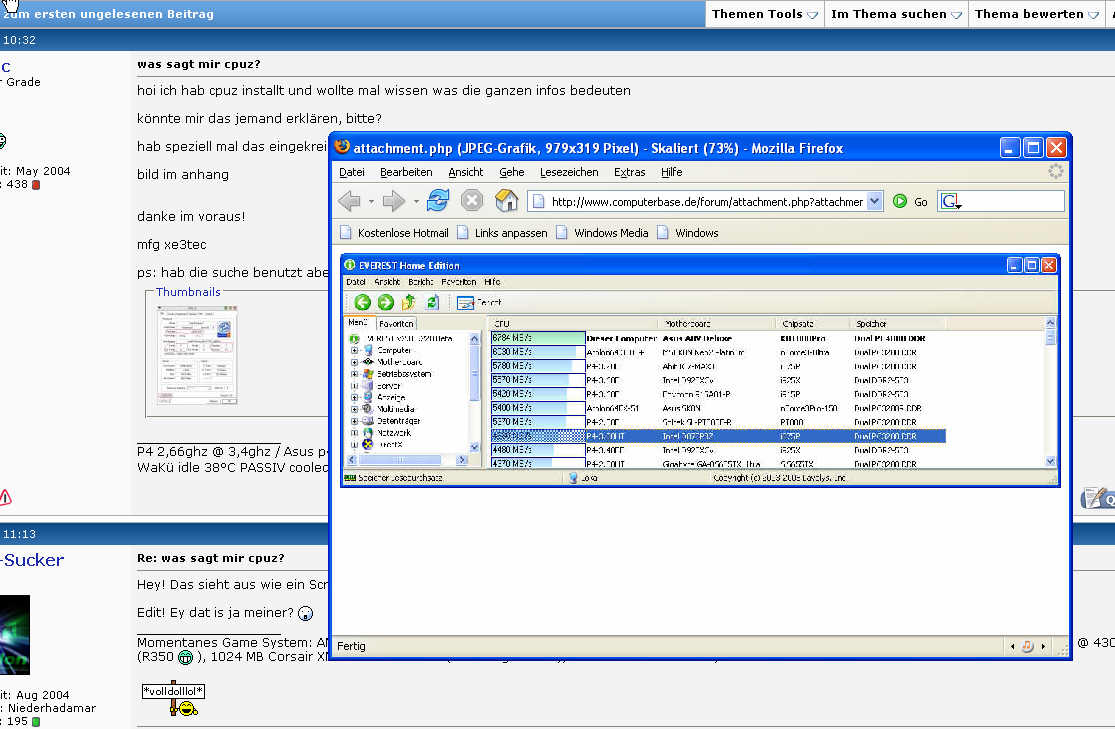Go to the Firefox Home page icon
This screenshot has height=729, width=1115.
506,201
